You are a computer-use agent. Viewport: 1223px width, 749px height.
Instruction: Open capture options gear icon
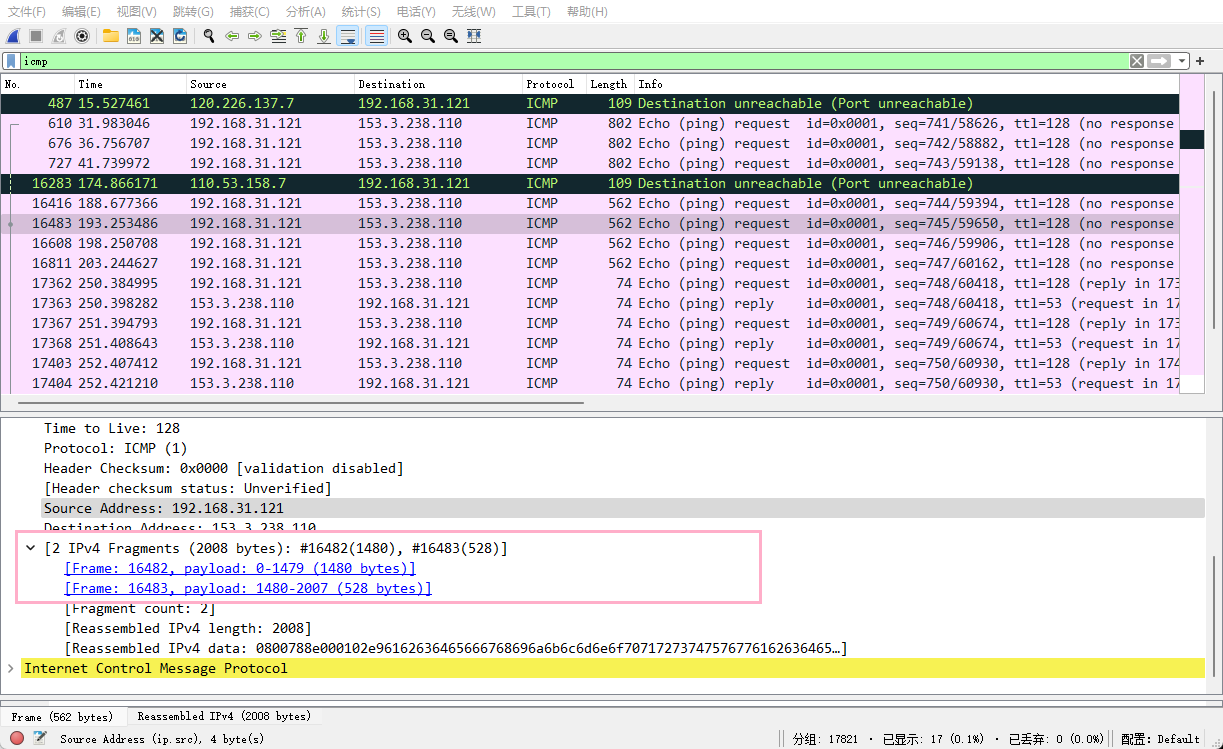pyautogui.click(x=82, y=36)
